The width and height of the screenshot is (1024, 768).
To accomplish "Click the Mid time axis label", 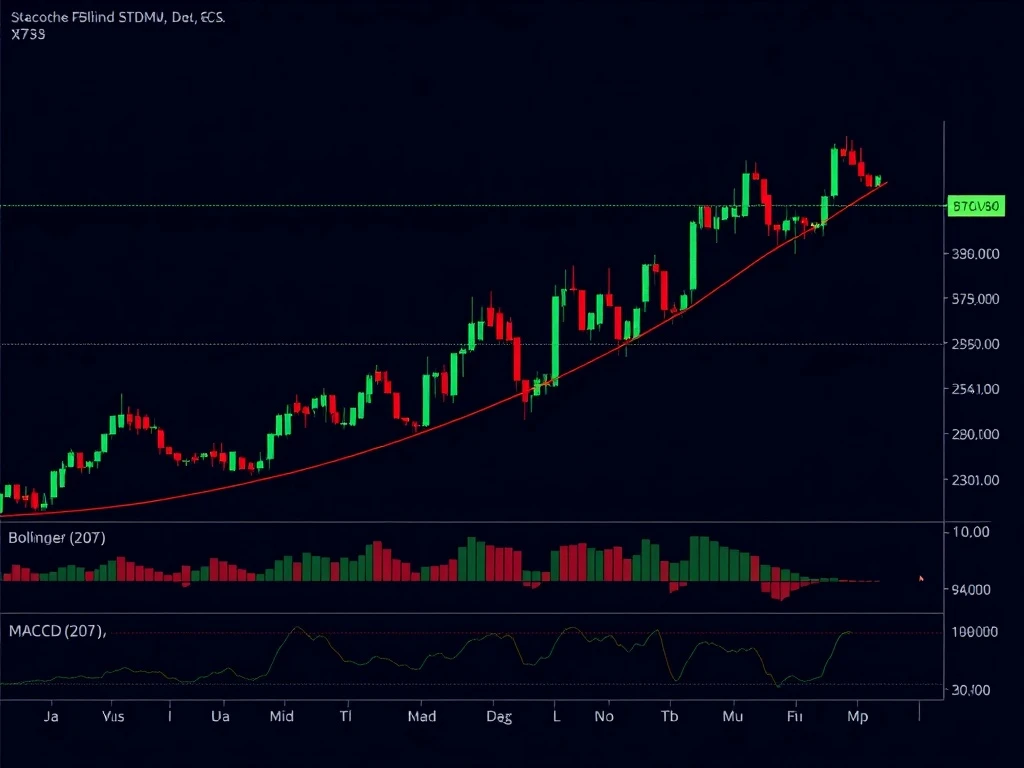I will point(281,716).
